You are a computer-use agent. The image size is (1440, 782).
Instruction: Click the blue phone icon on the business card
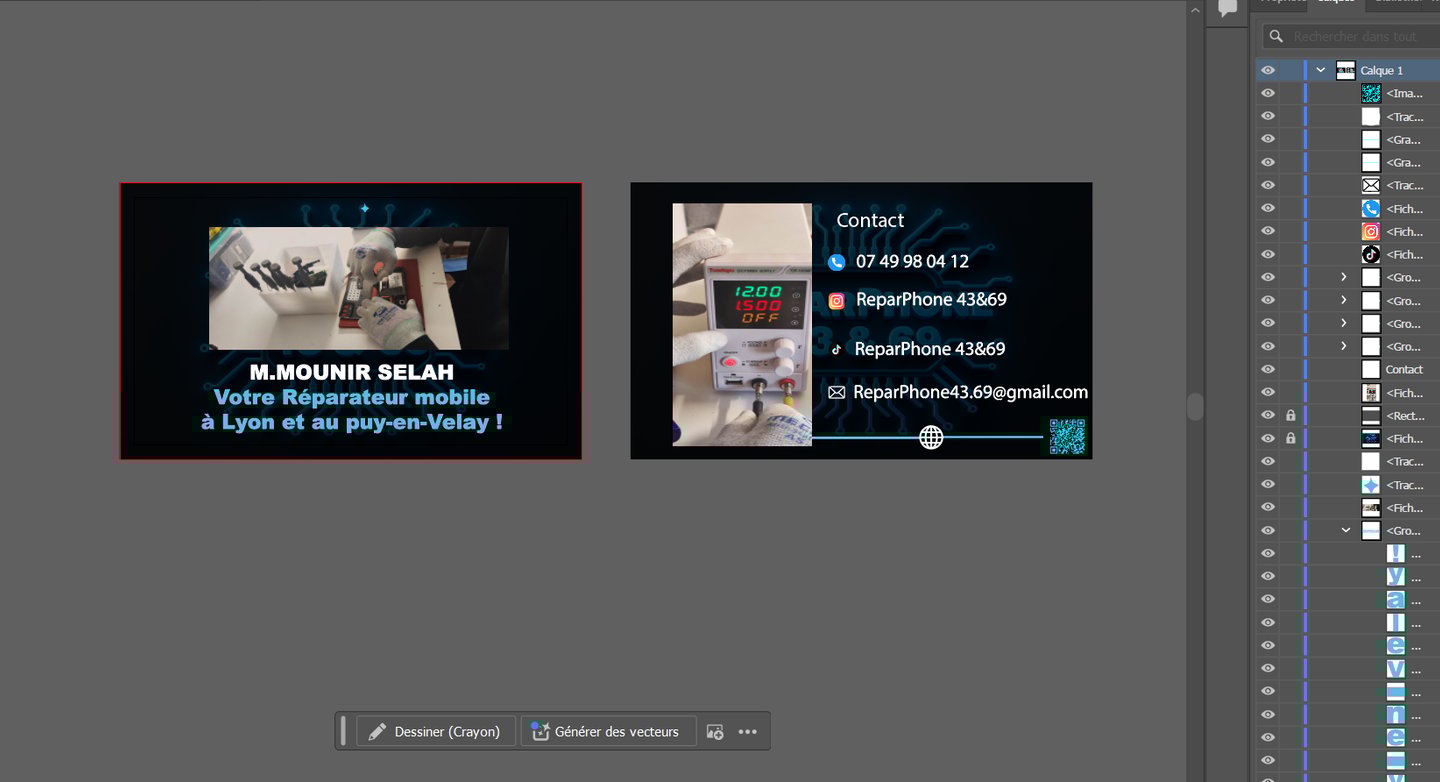[837, 262]
